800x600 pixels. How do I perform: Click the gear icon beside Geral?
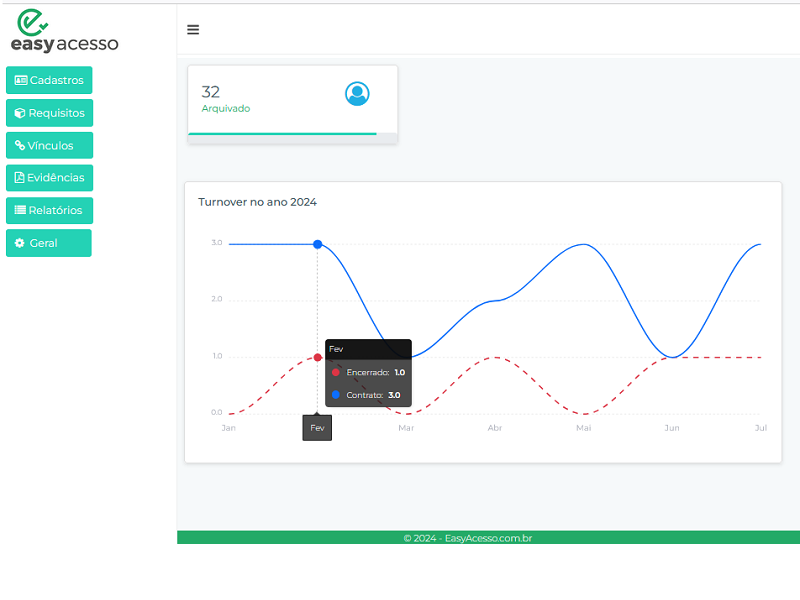pos(20,243)
